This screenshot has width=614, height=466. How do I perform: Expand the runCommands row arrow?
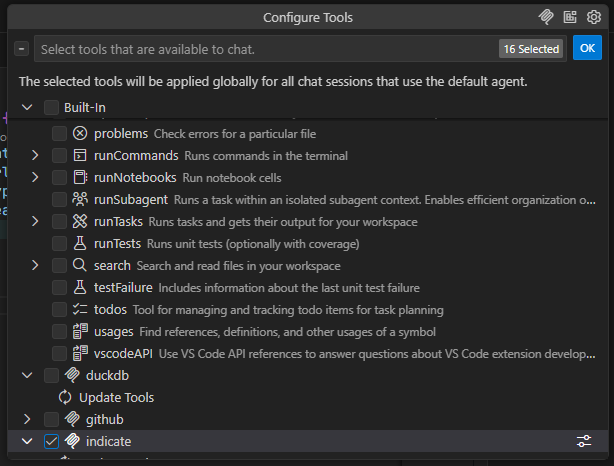coord(35,155)
